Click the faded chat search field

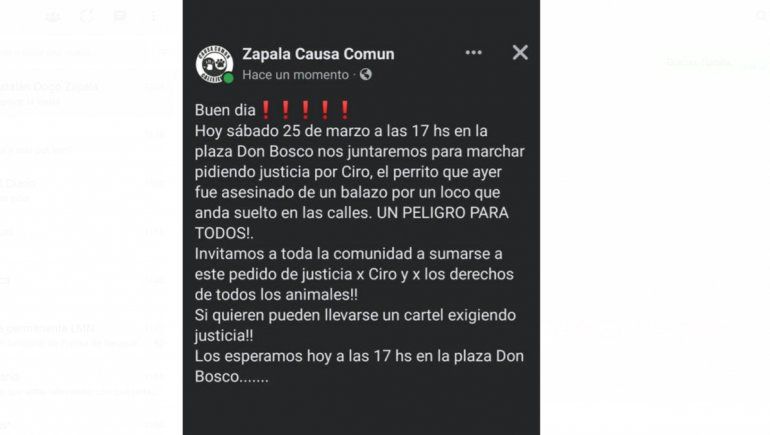pyautogui.click(x=74, y=52)
